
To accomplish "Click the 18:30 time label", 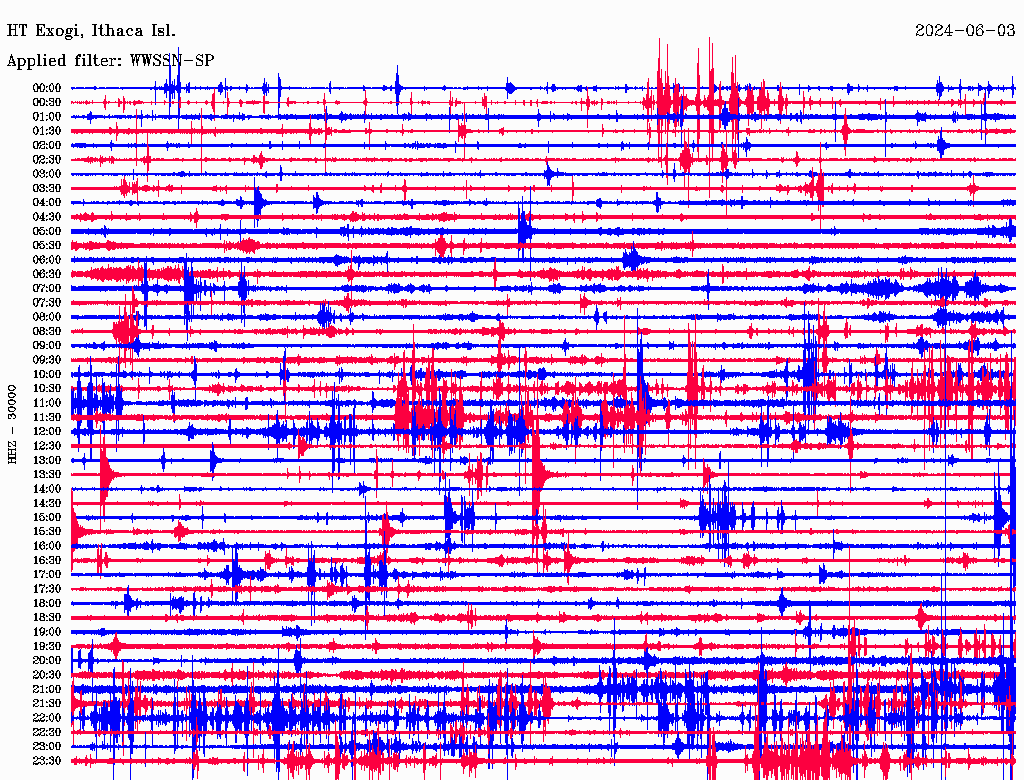I will 47,617.
